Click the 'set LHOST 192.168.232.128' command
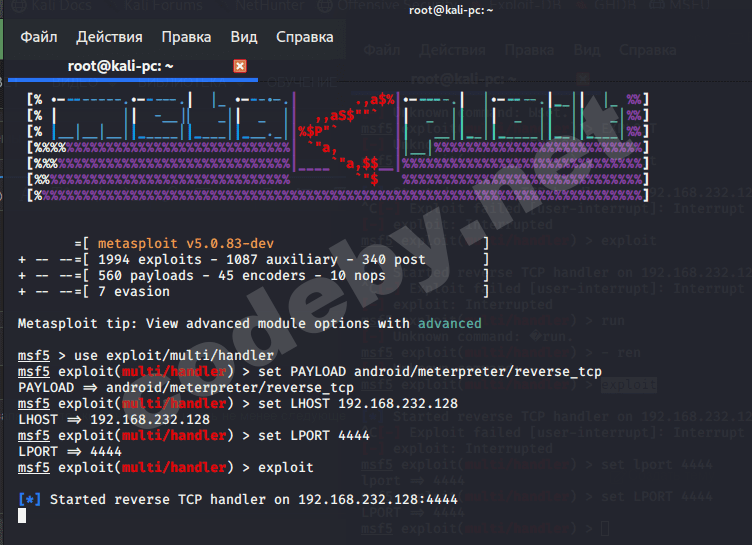The height and width of the screenshot is (545, 752). (358, 403)
